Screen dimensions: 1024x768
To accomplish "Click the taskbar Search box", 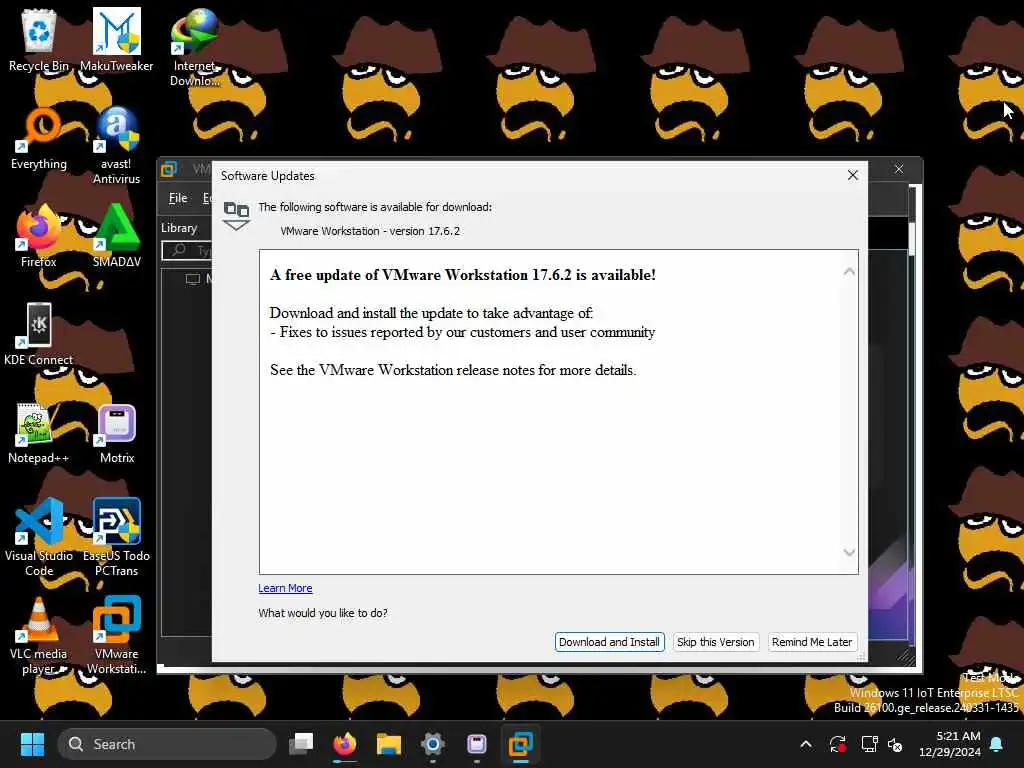I will 167,744.
